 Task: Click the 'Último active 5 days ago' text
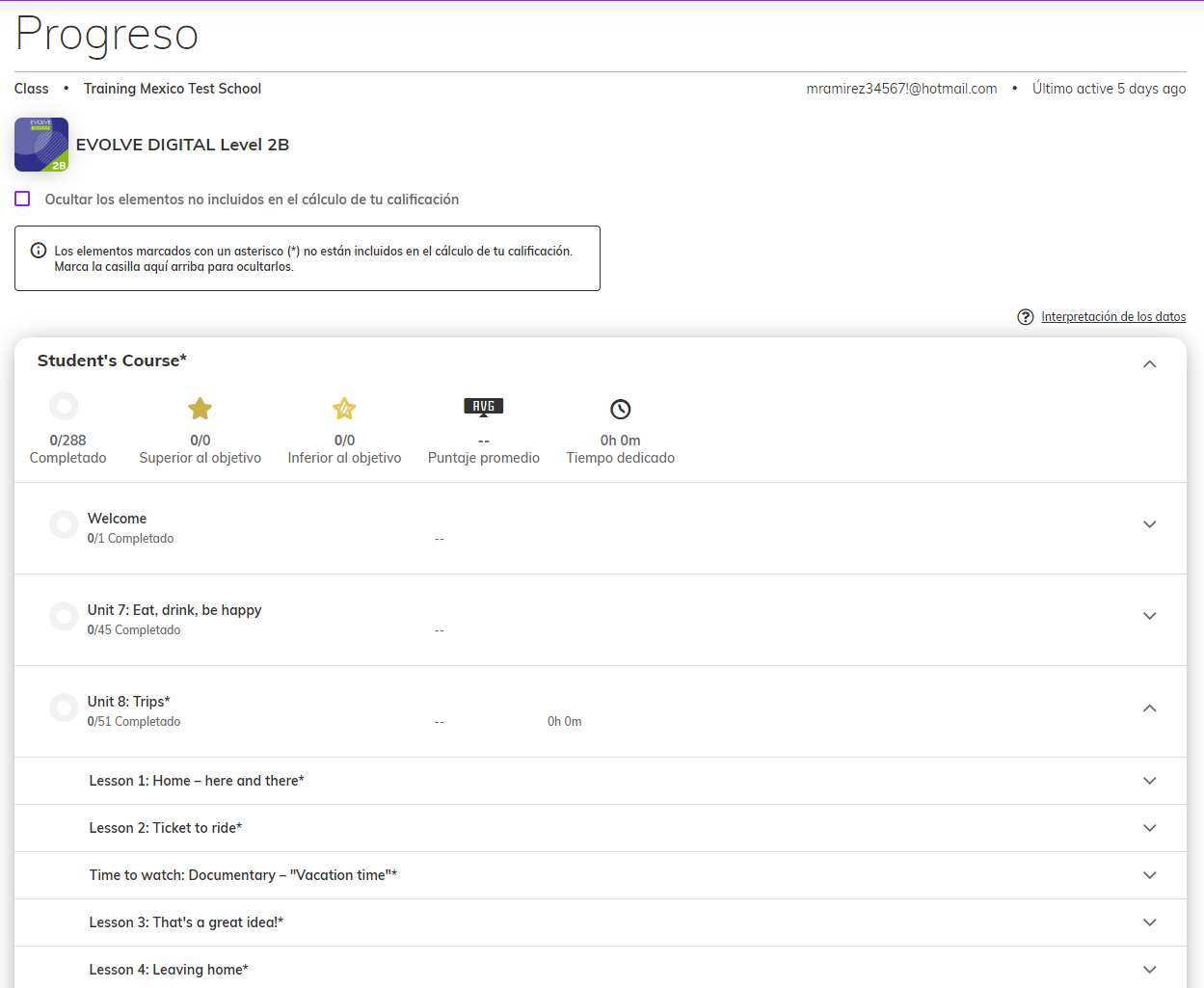coord(1109,89)
